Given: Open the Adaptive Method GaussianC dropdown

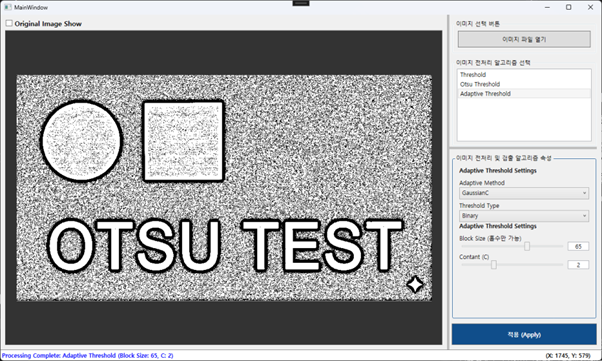Looking at the screenshot, I should (524, 193).
